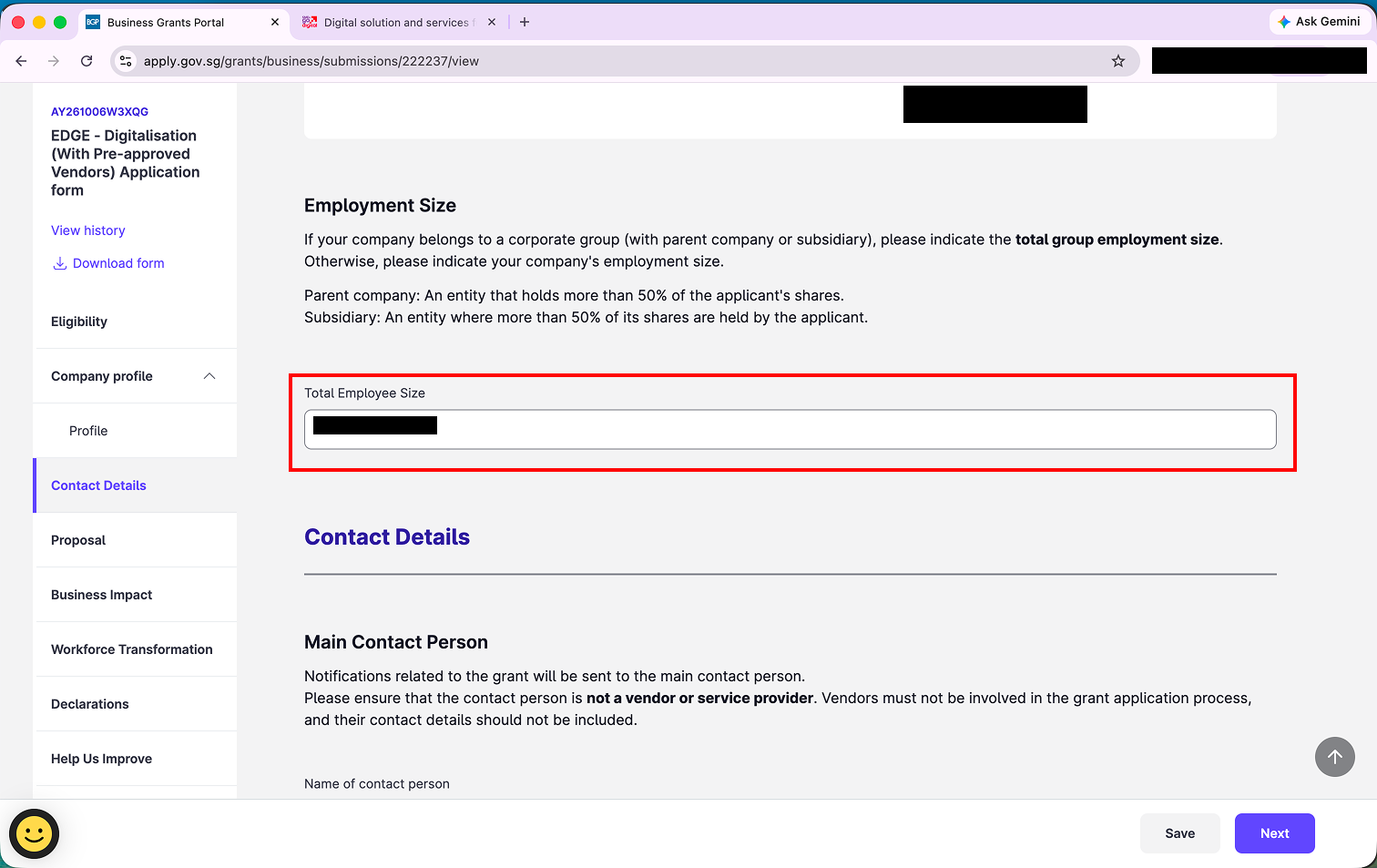Click the scroll-to-top arrow button
The height and width of the screenshot is (868, 1377).
(x=1335, y=757)
